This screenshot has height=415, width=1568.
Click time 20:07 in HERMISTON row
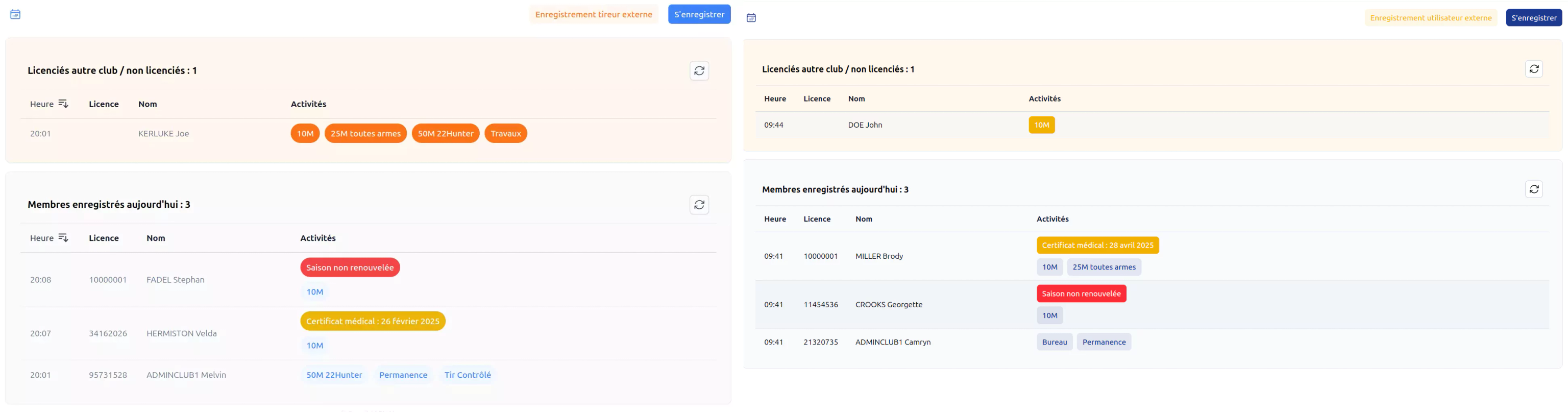click(40, 333)
